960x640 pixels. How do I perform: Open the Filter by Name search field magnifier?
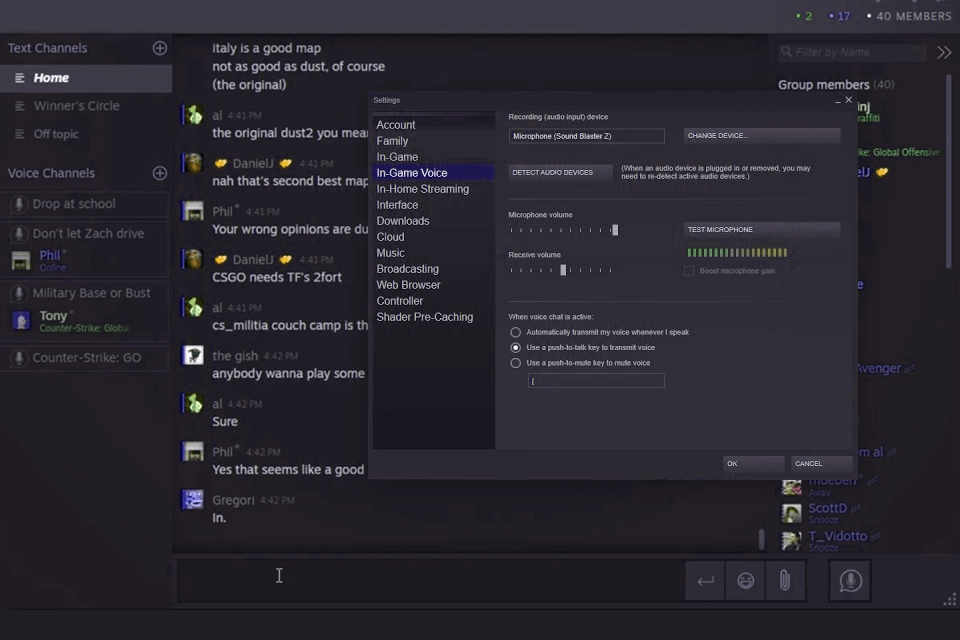[786, 52]
